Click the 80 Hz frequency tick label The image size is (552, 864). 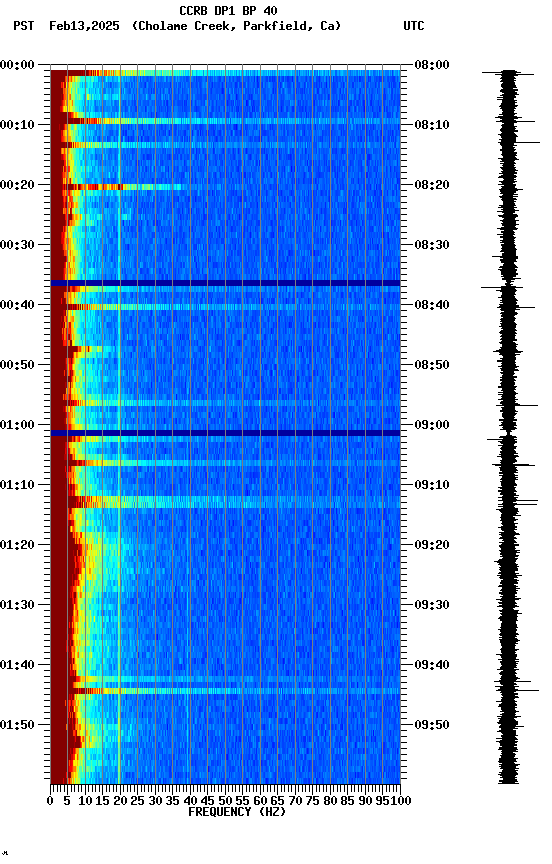coord(330,801)
